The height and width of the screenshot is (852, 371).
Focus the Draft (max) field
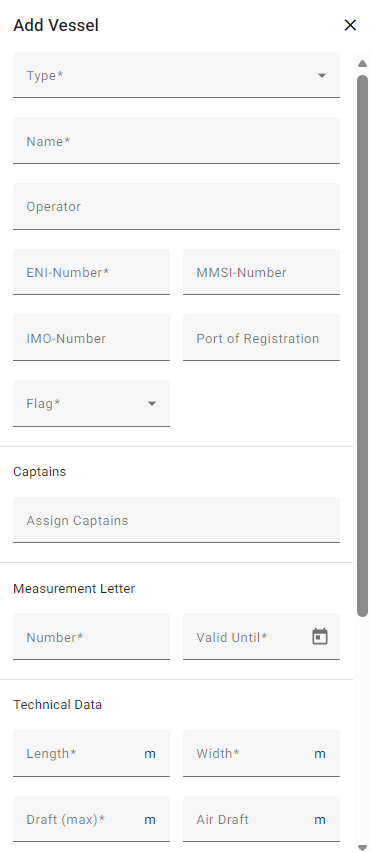(91, 819)
